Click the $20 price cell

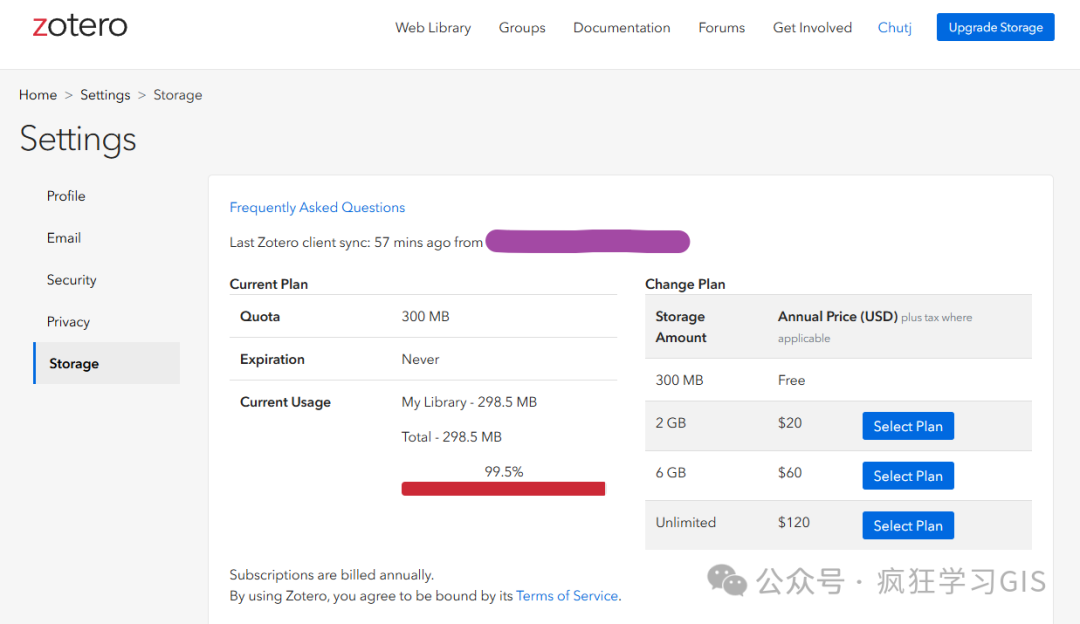click(x=789, y=423)
